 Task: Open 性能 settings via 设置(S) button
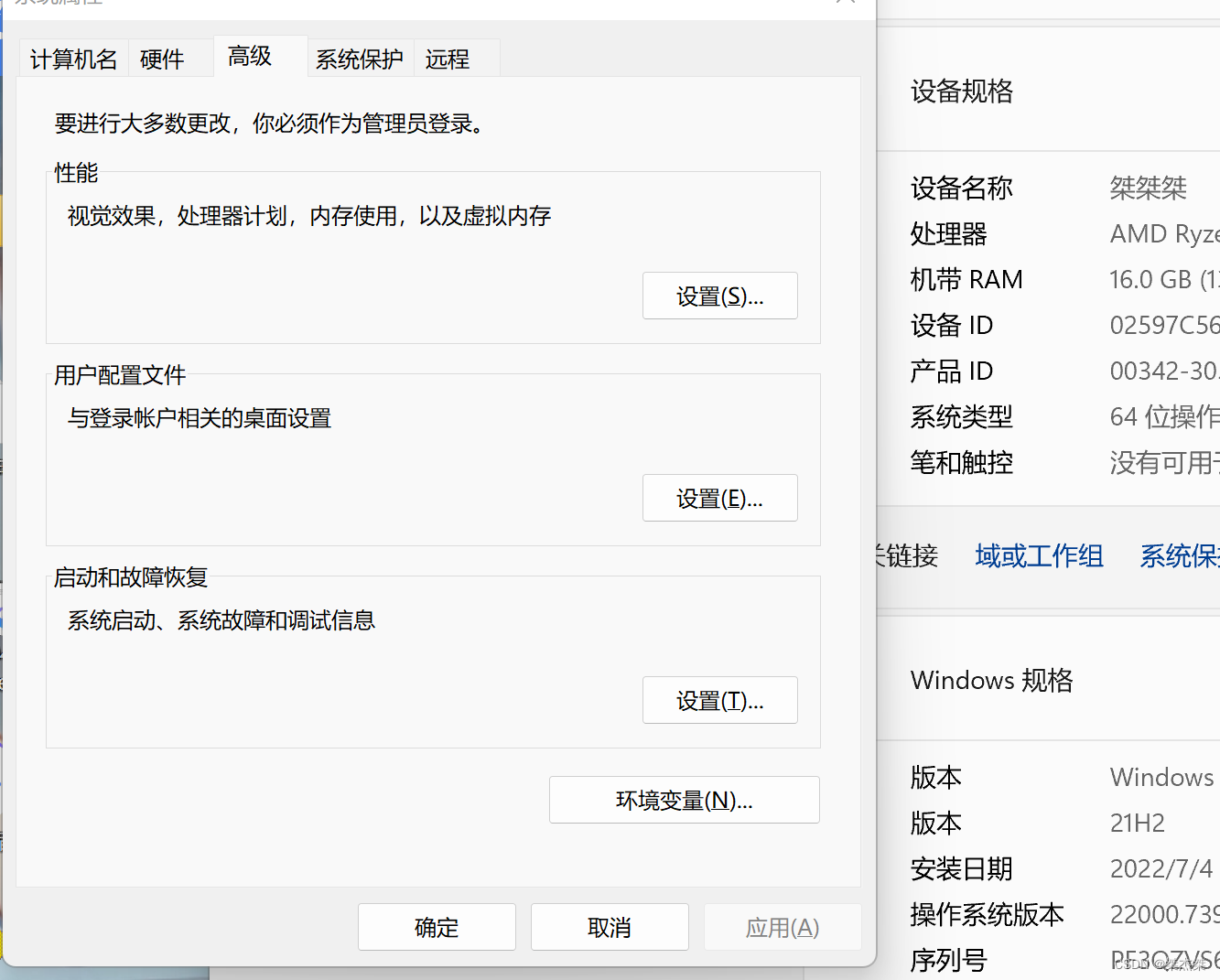point(719,296)
